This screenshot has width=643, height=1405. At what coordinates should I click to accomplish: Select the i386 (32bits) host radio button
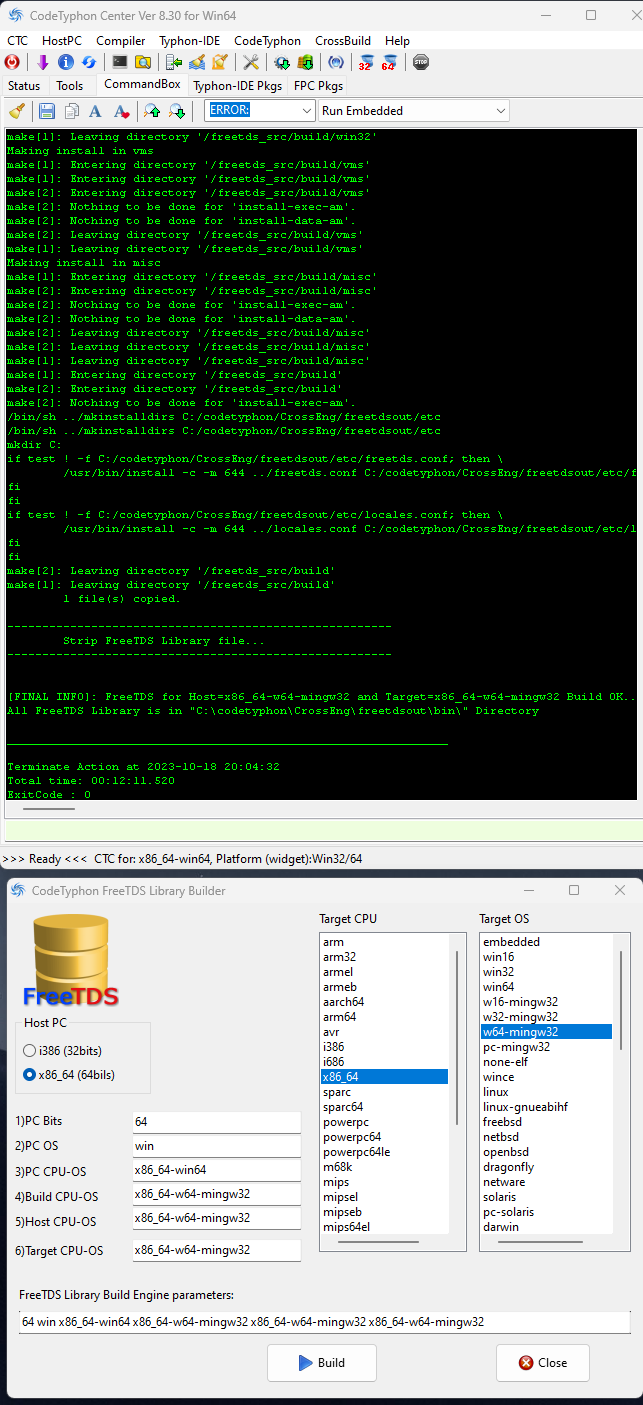click(29, 1051)
